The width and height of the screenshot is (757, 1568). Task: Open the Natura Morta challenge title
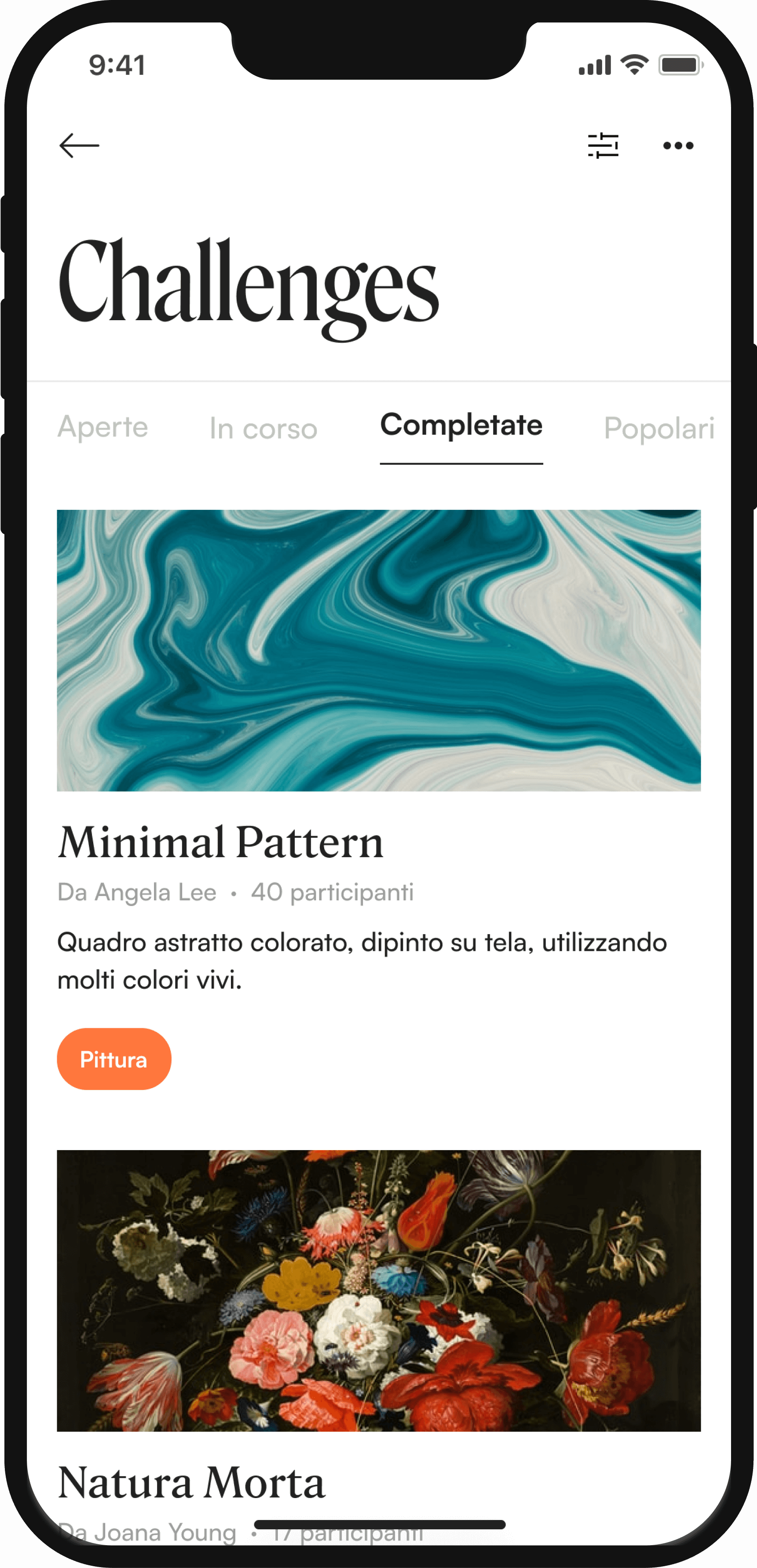(192, 1483)
